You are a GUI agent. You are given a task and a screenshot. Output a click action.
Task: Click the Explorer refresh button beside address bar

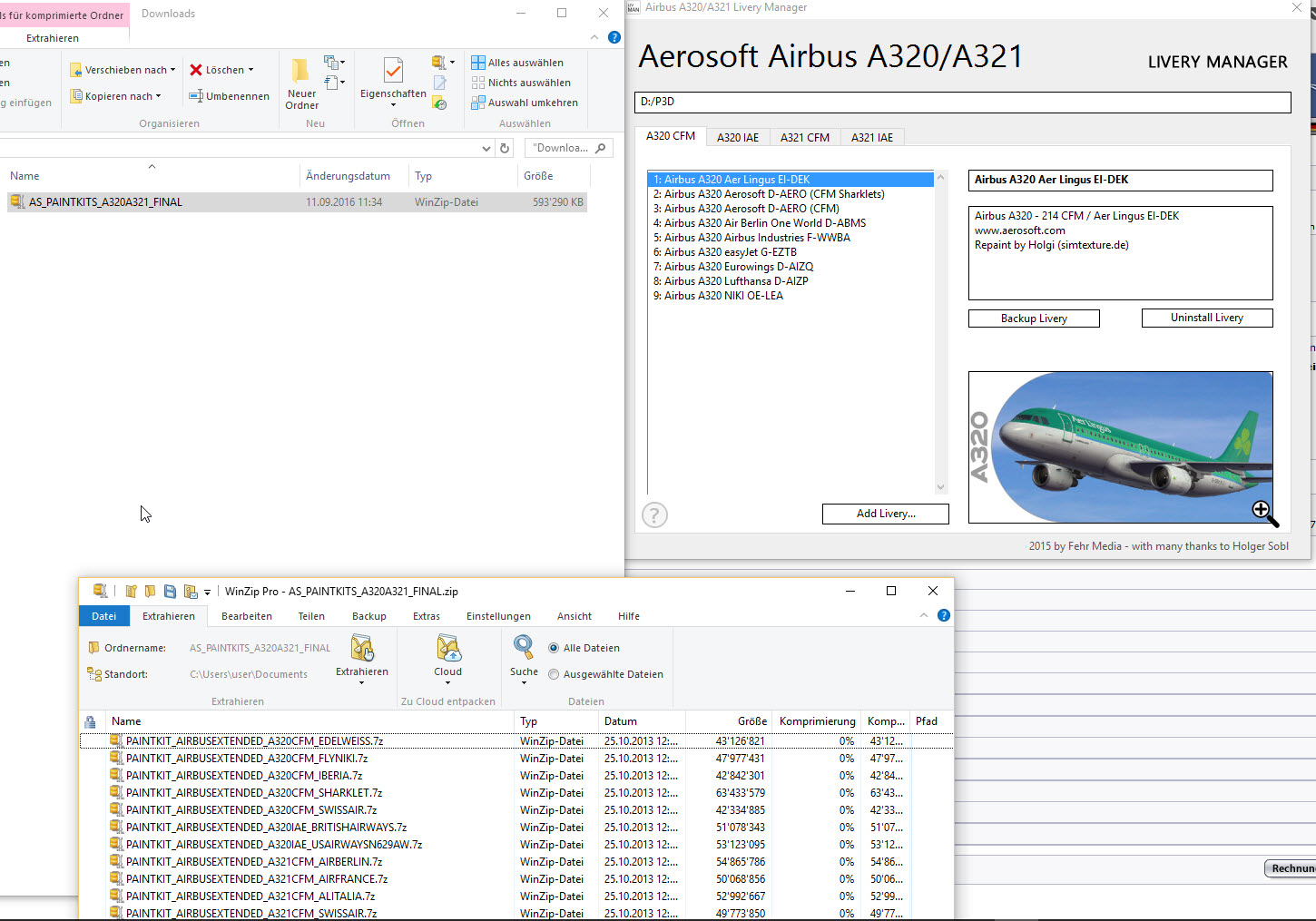[506, 148]
